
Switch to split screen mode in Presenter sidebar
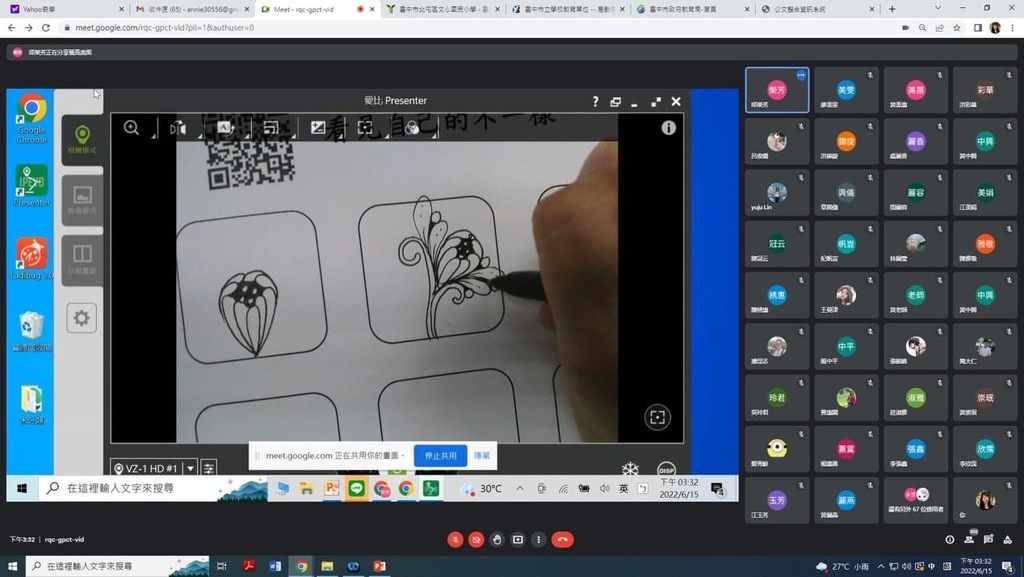pyautogui.click(x=82, y=260)
